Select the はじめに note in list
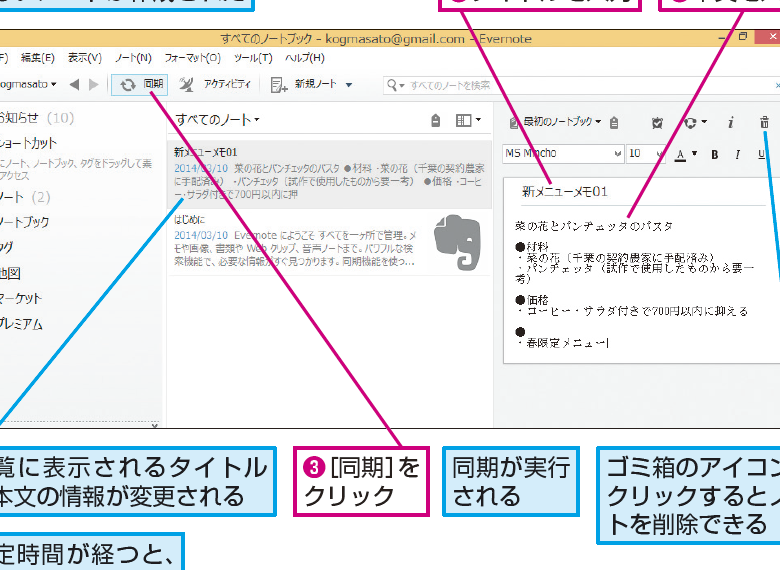The height and width of the screenshot is (570, 780). (329, 242)
